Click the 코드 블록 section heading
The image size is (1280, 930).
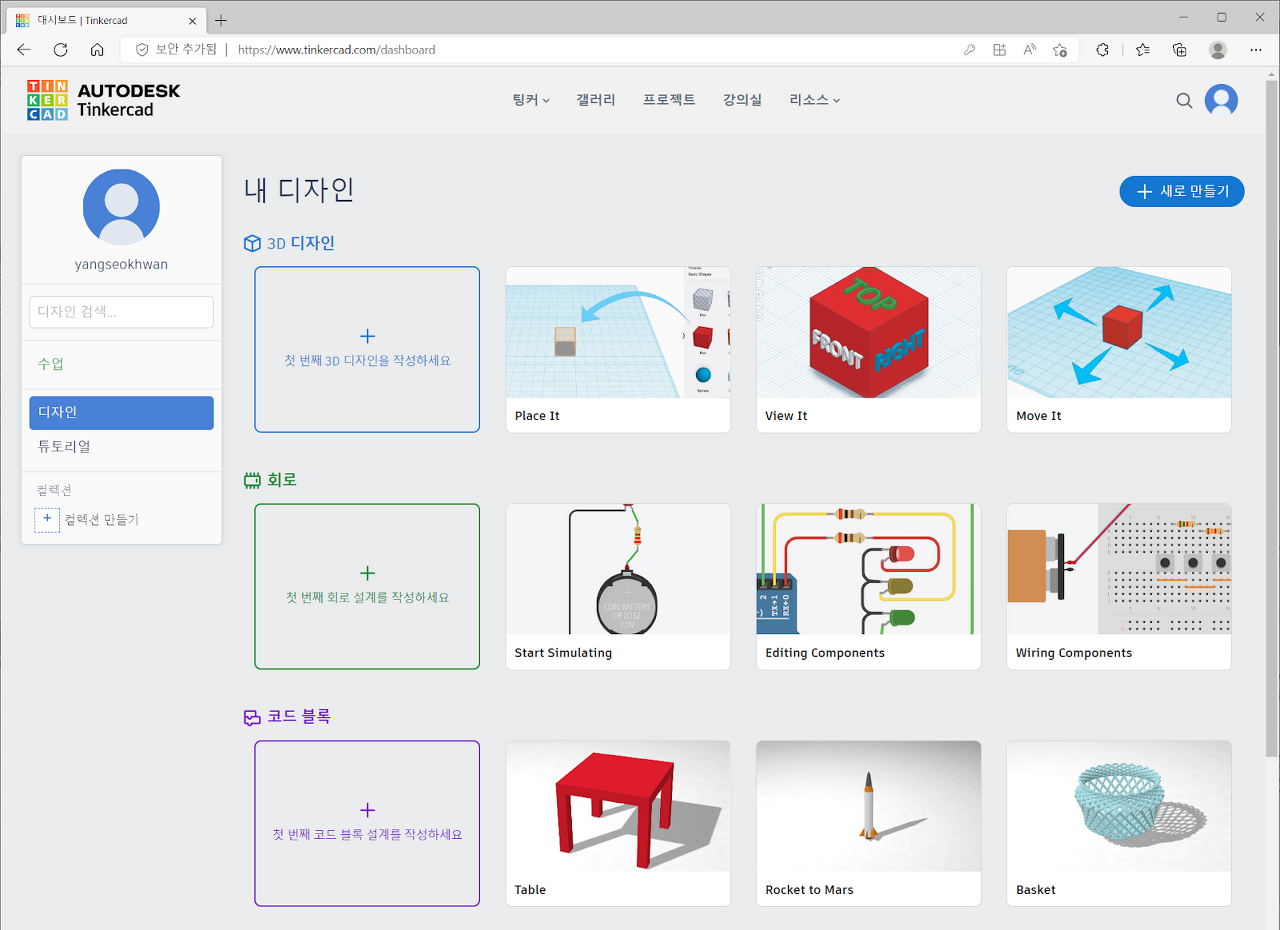[x=299, y=717]
